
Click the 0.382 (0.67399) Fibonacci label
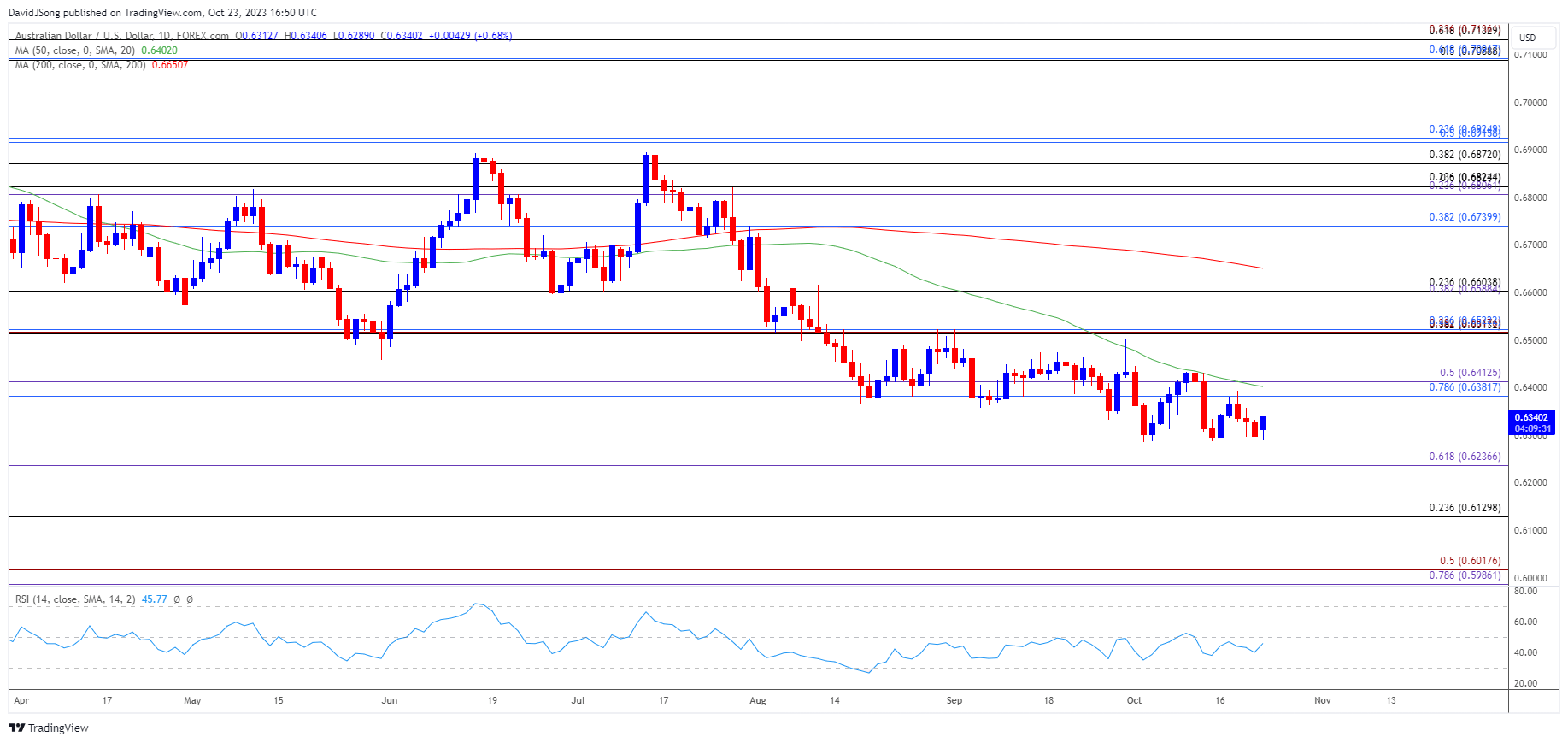tap(1465, 217)
